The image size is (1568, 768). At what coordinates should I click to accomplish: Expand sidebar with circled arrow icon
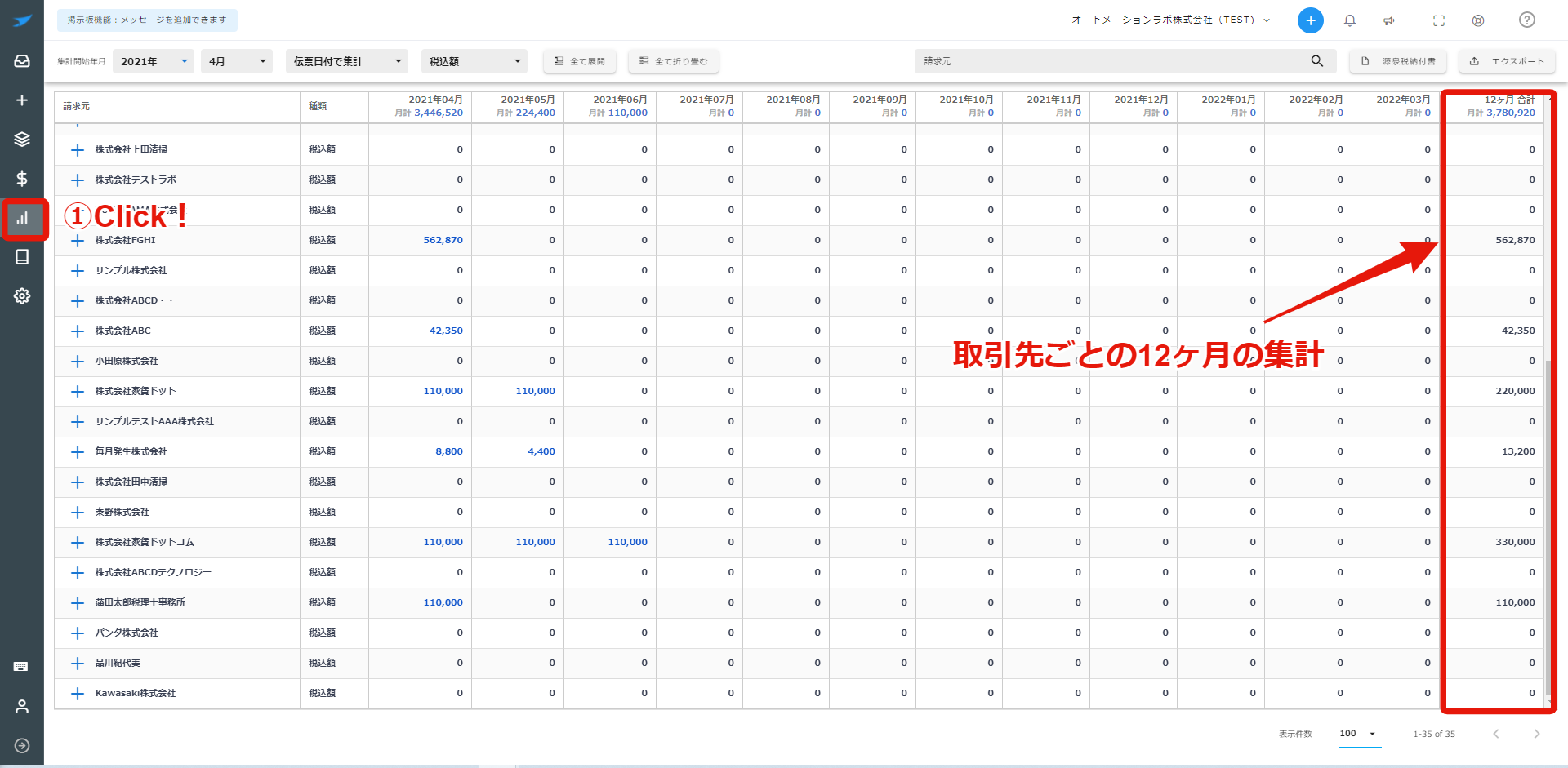(22, 745)
